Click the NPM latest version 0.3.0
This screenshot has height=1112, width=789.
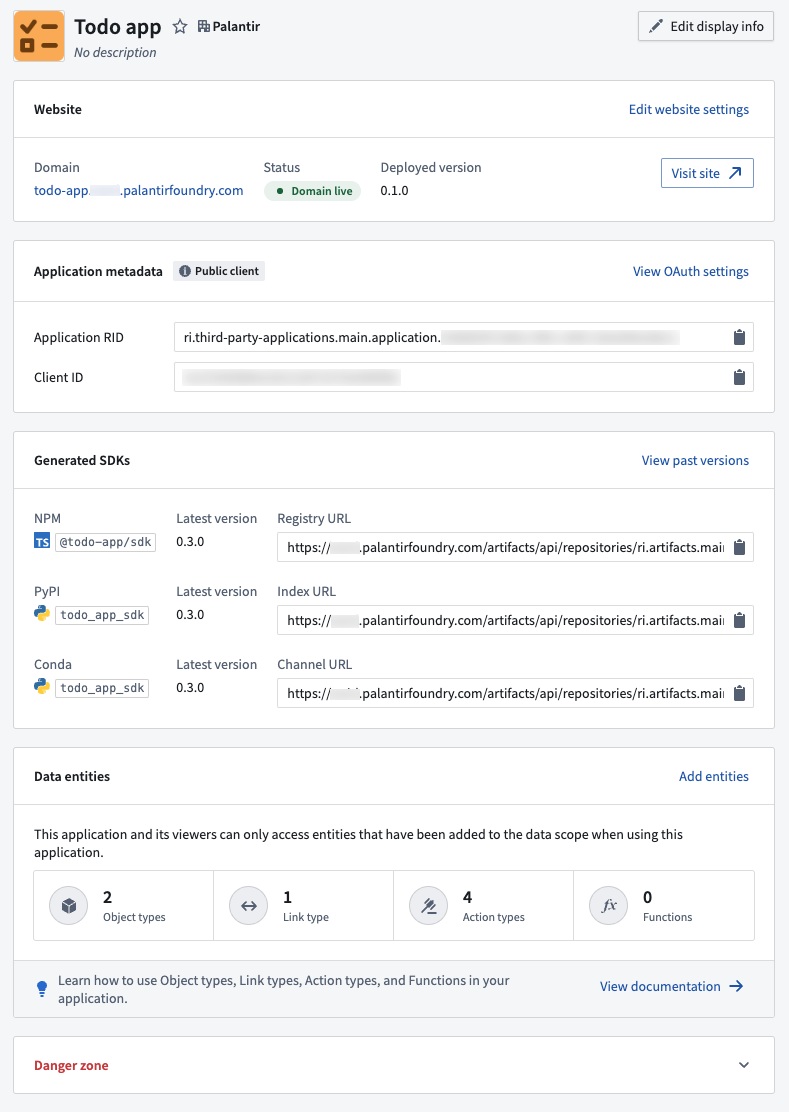[x=190, y=542]
